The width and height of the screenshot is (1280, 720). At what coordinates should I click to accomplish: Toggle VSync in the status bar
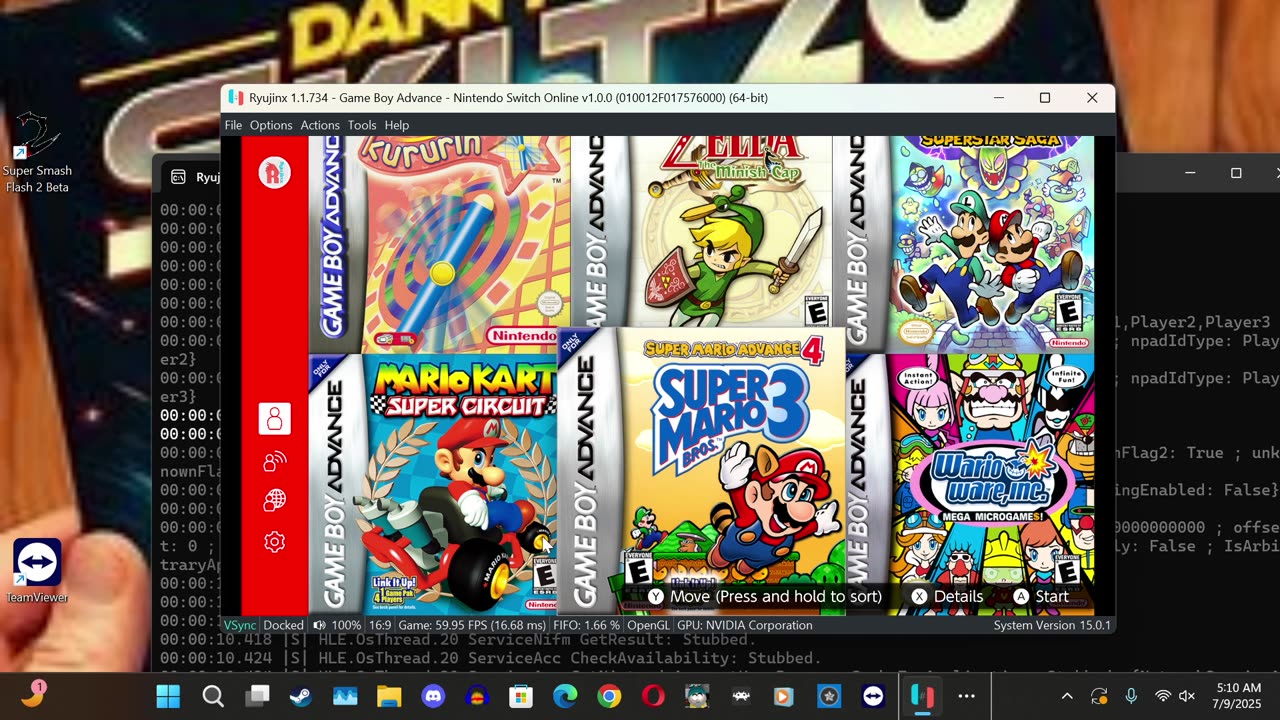tap(240, 625)
